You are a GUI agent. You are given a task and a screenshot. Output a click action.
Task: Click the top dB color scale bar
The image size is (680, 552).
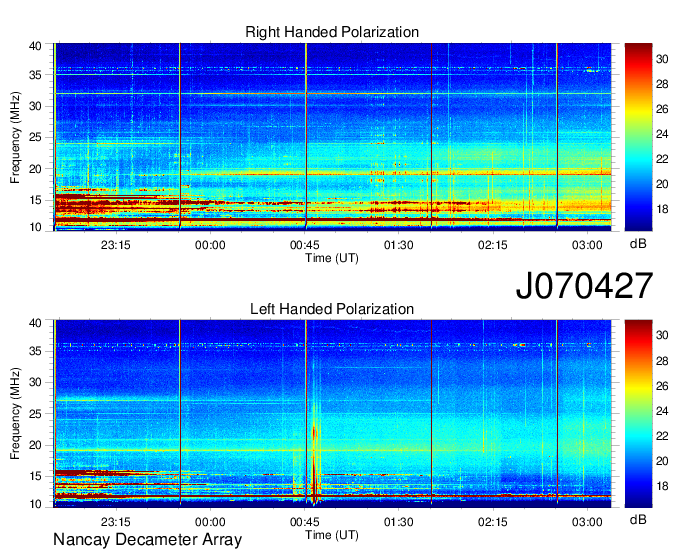[638, 137]
